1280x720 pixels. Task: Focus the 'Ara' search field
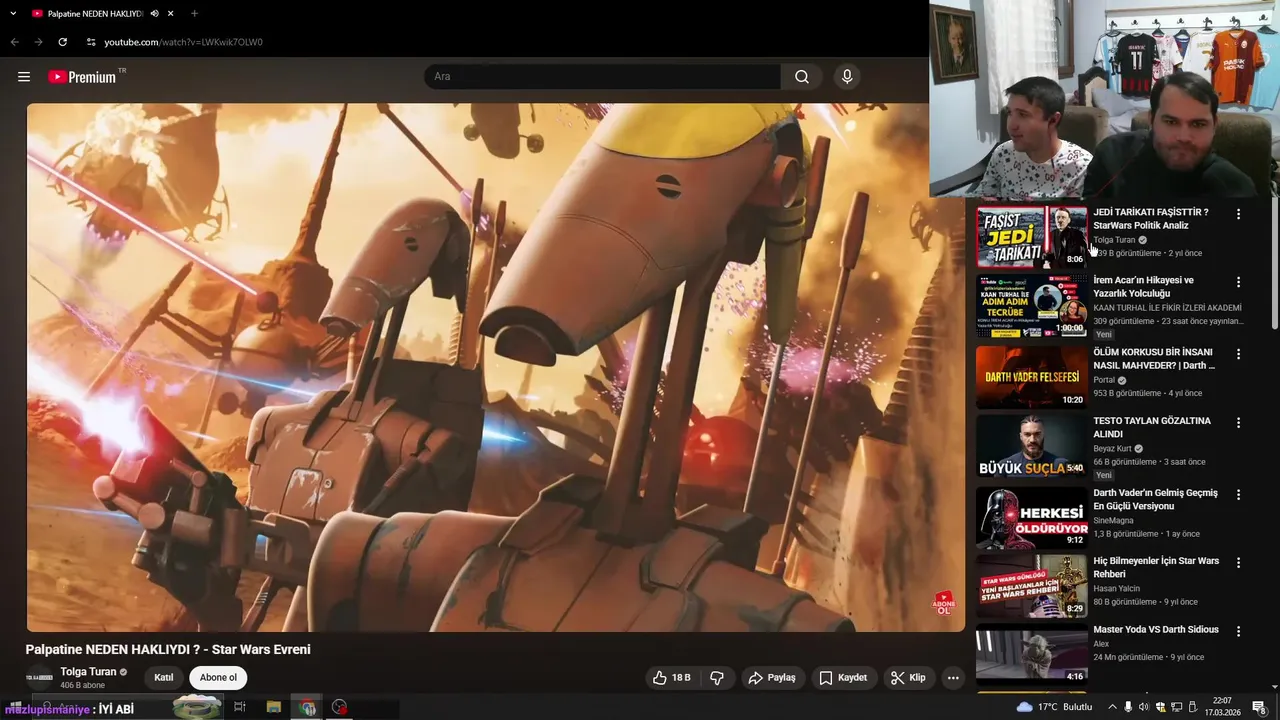tap(603, 77)
